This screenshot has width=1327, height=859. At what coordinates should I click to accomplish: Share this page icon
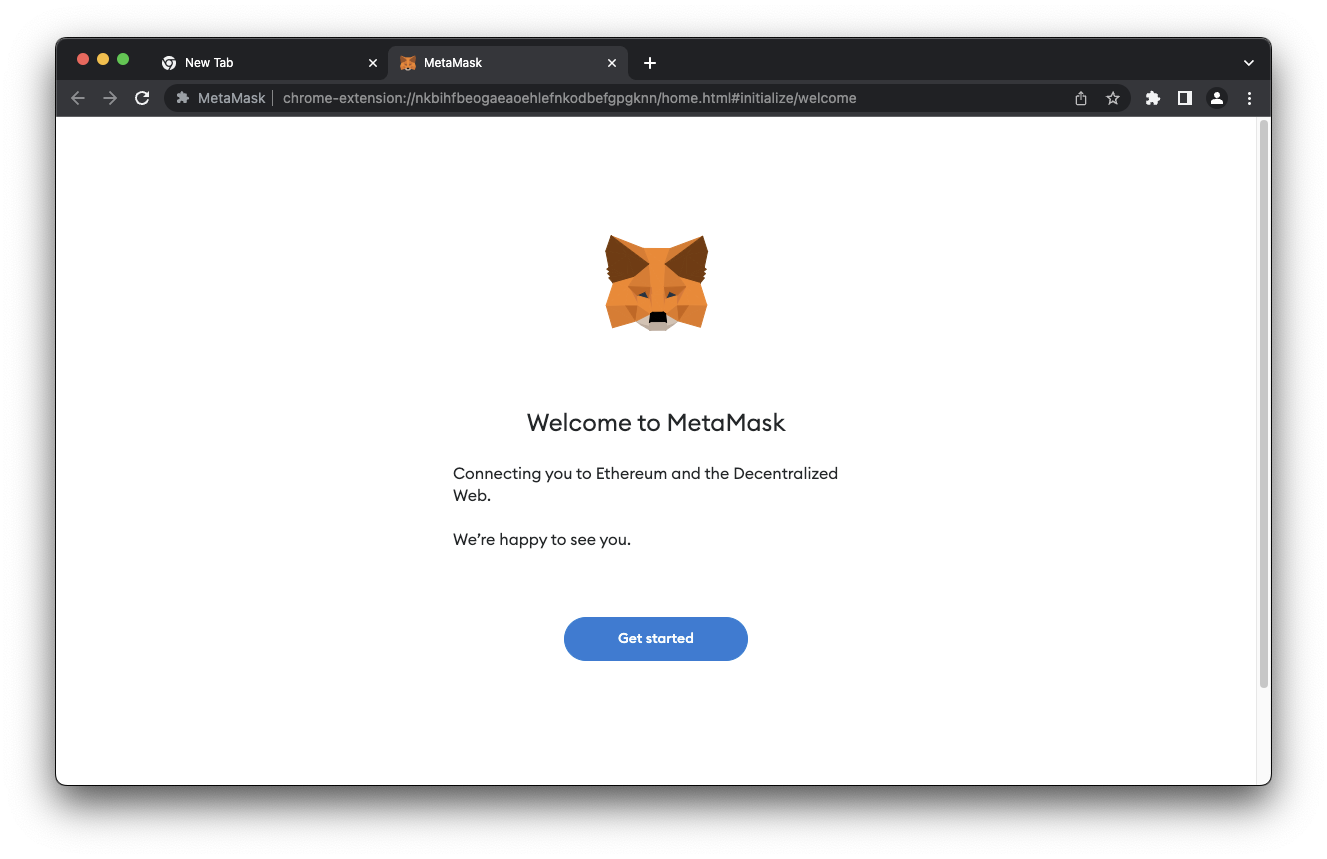[x=1080, y=98]
